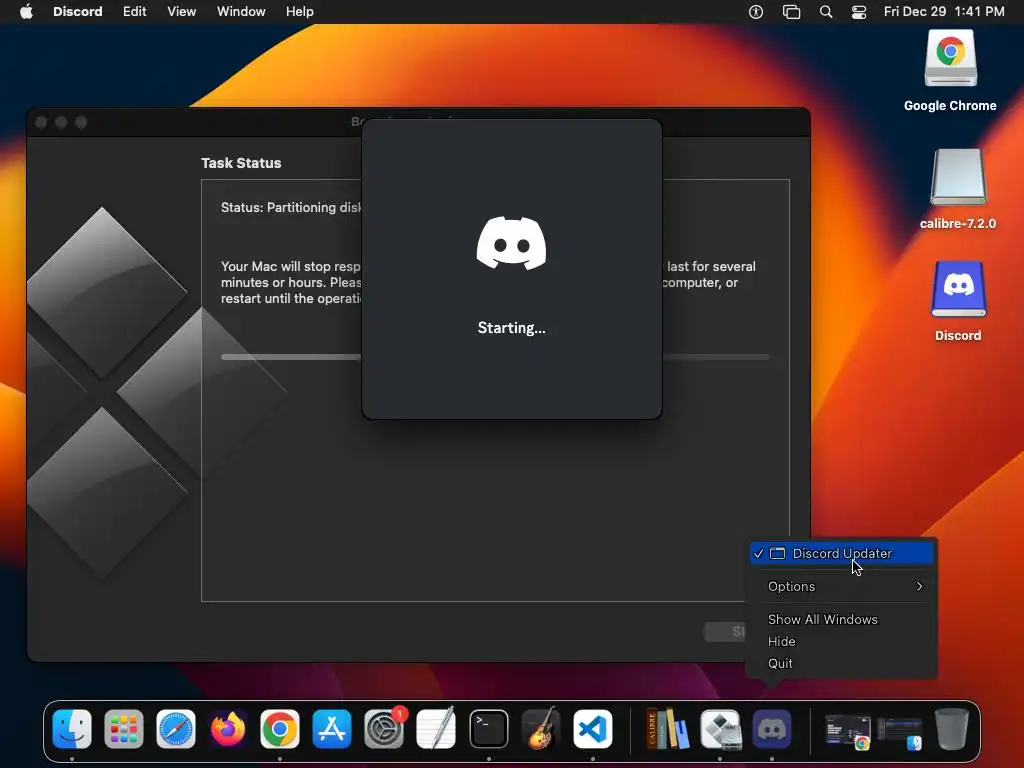Image resolution: width=1024 pixels, height=768 pixels.
Task: Open the View menu
Action: click(182, 12)
